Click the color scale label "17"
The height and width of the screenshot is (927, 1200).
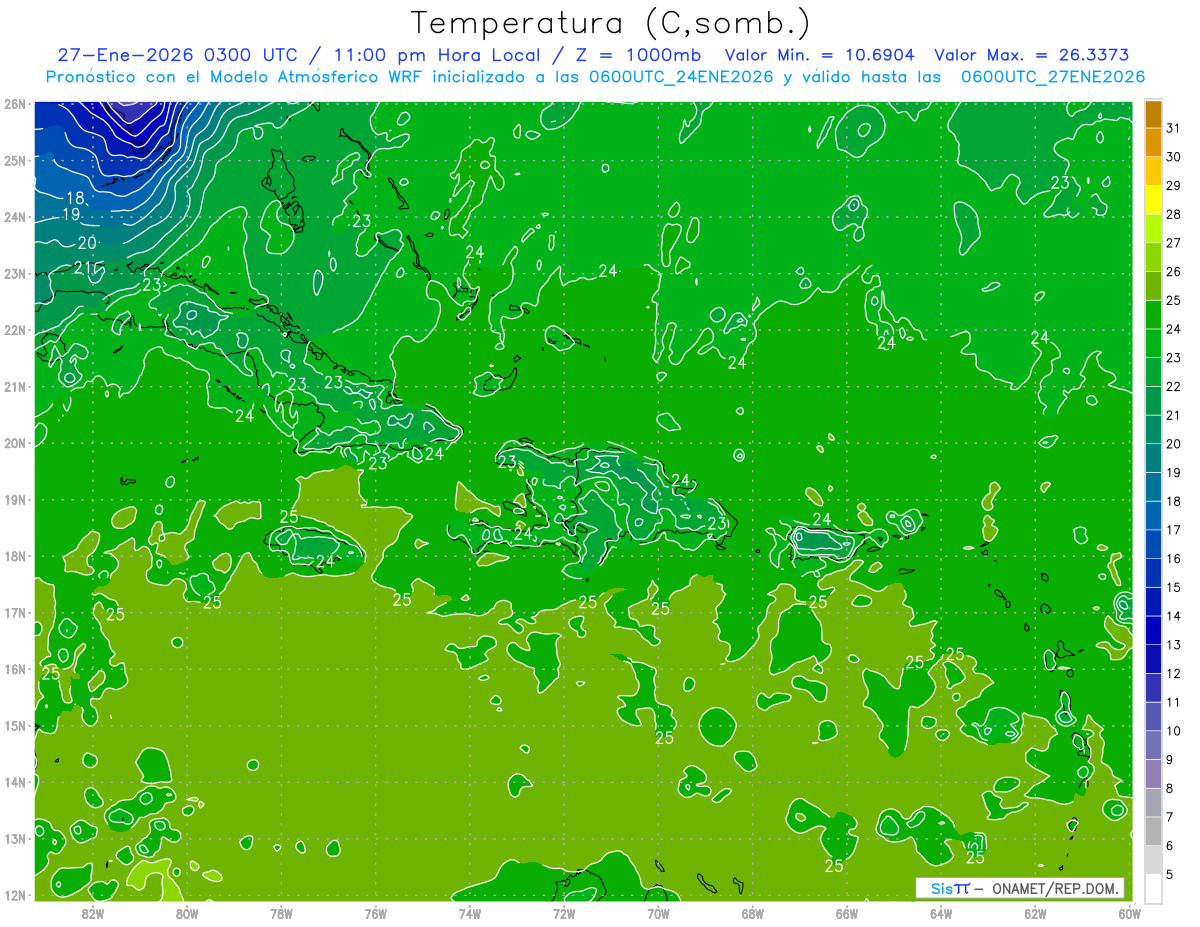[1173, 530]
